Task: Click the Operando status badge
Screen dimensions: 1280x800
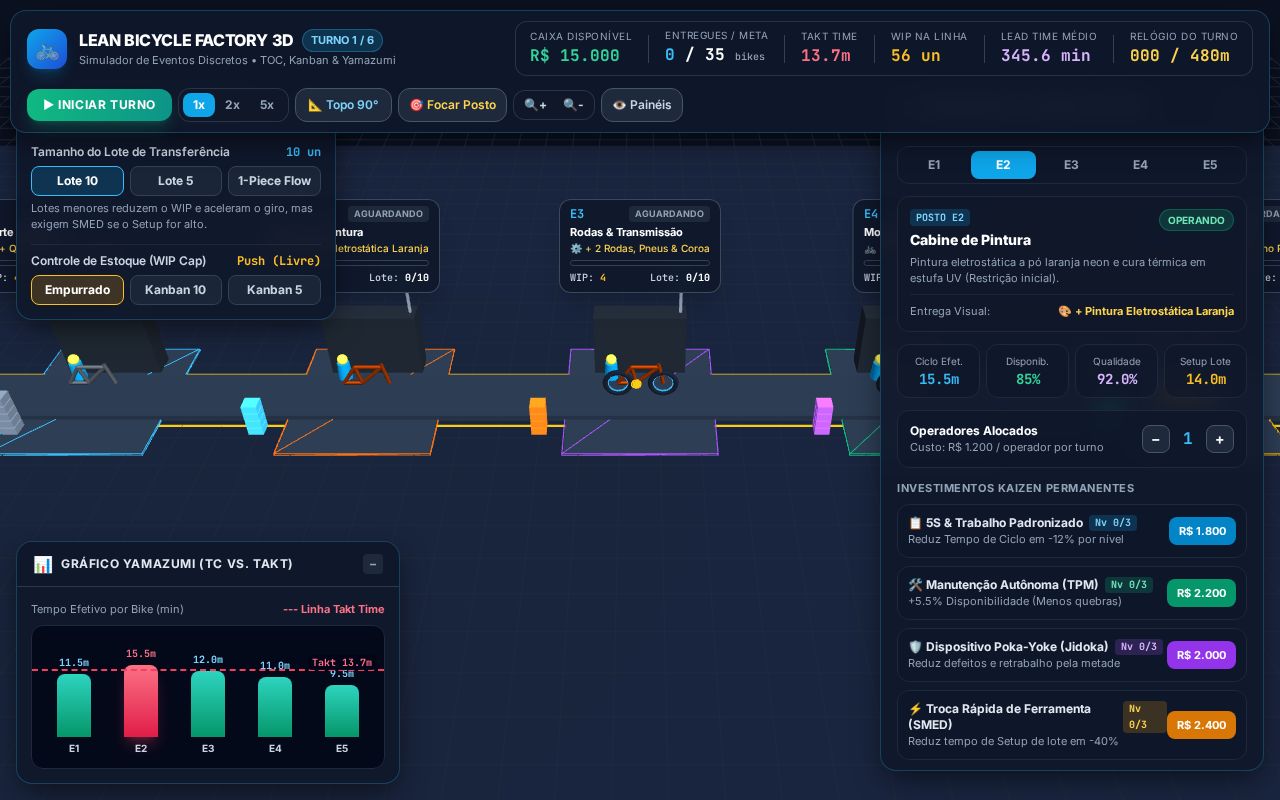Action: click(1196, 220)
